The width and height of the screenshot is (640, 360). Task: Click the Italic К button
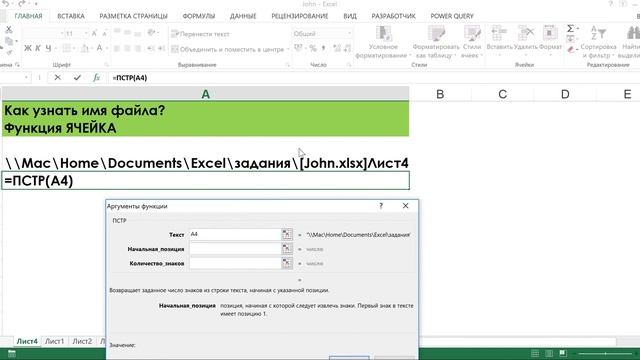click(x=38, y=49)
